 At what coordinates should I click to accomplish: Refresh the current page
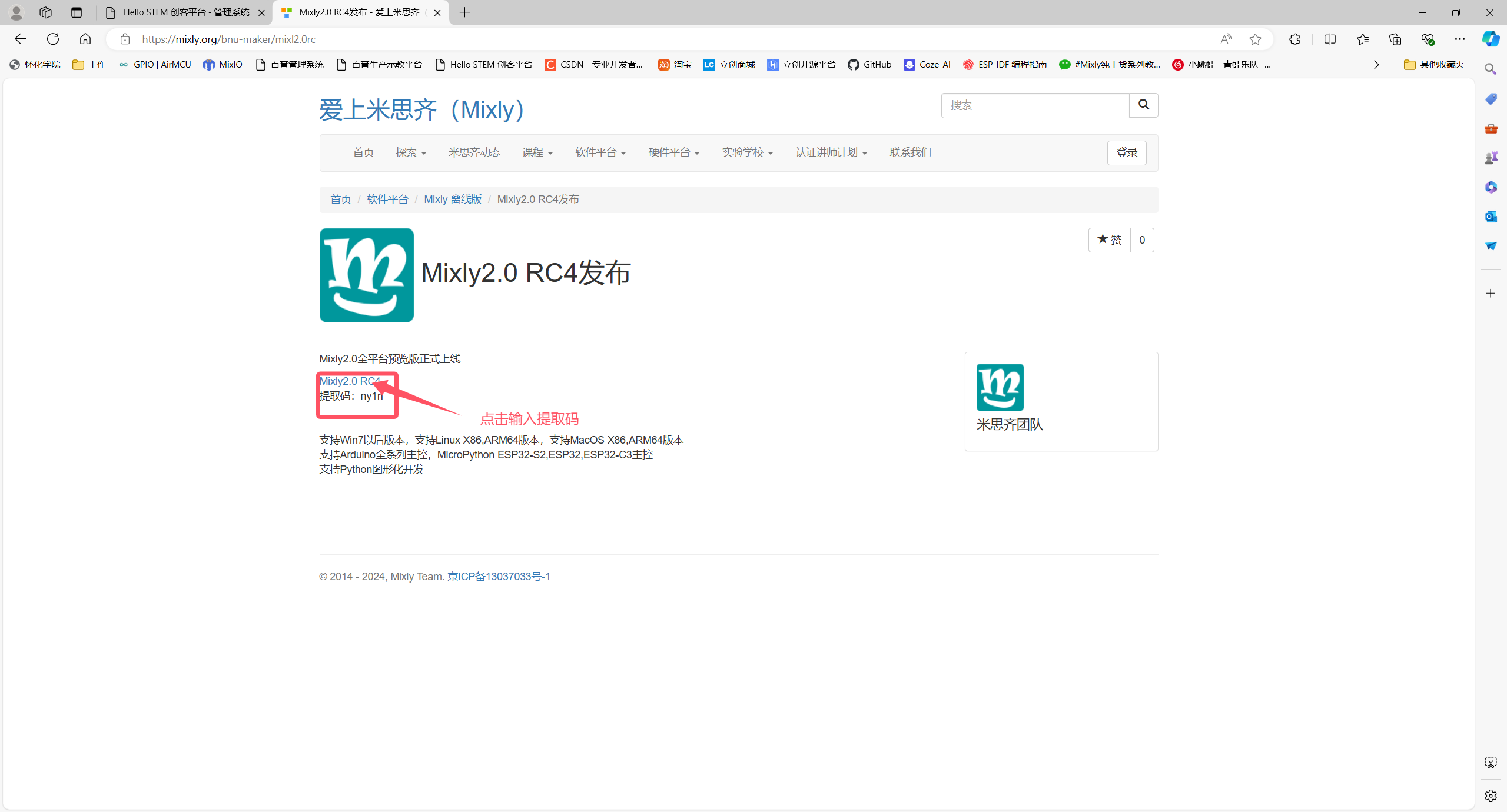tap(52, 39)
